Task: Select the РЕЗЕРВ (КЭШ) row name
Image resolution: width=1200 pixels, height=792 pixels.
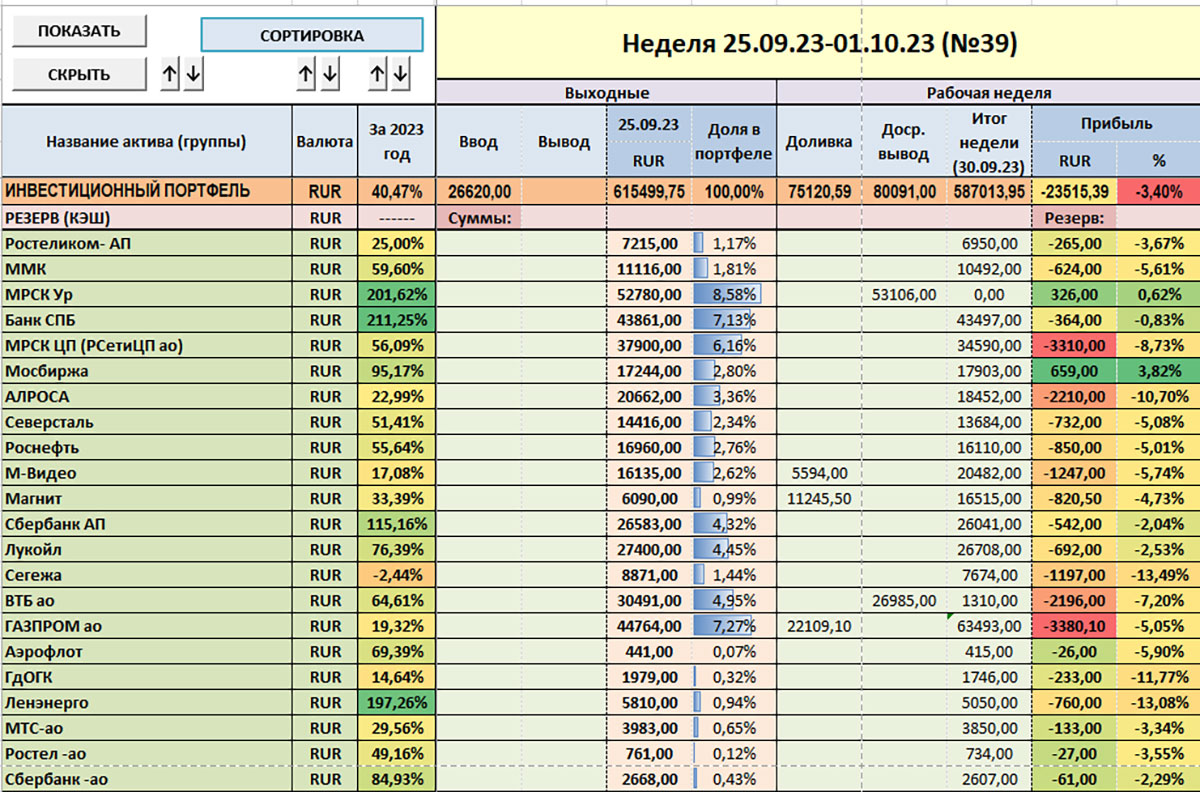Action: (x=146, y=217)
